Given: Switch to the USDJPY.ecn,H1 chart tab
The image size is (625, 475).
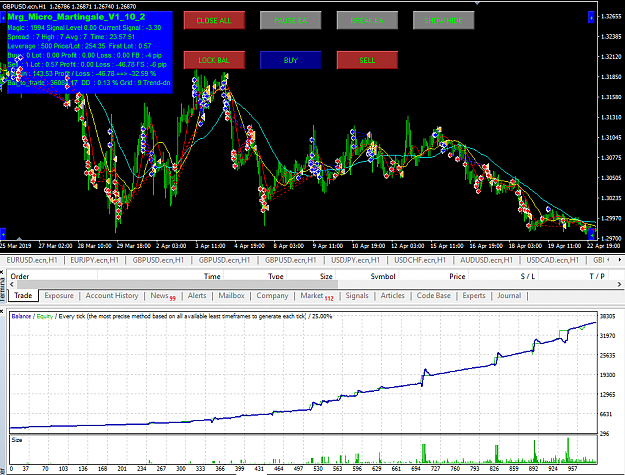Looking at the screenshot, I should point(356,260).
